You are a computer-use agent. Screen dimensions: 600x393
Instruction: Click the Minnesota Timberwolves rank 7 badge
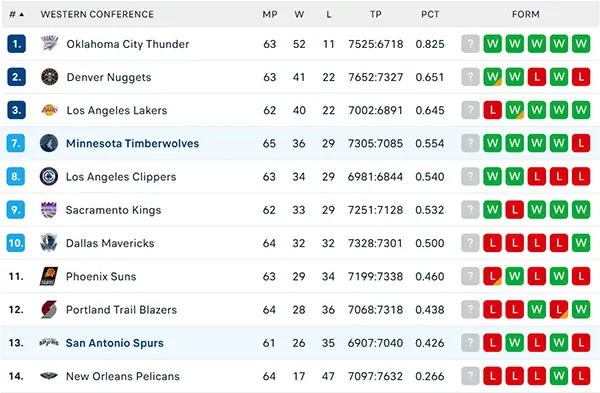[x=16, y=144]
